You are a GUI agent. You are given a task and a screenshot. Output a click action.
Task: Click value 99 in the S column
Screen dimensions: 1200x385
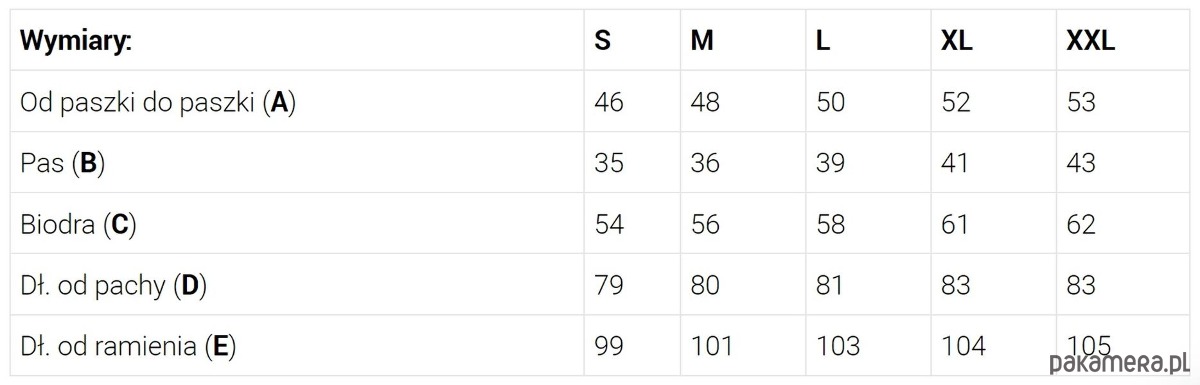[x=608, y=346]
